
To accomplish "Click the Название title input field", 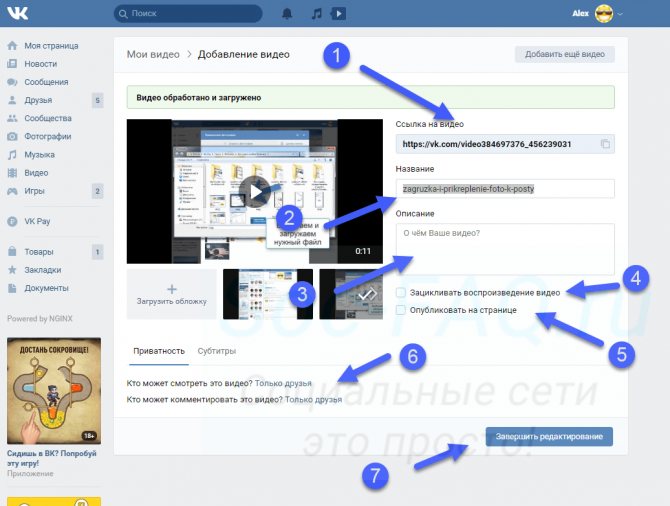I will click(x=505, y=188).
